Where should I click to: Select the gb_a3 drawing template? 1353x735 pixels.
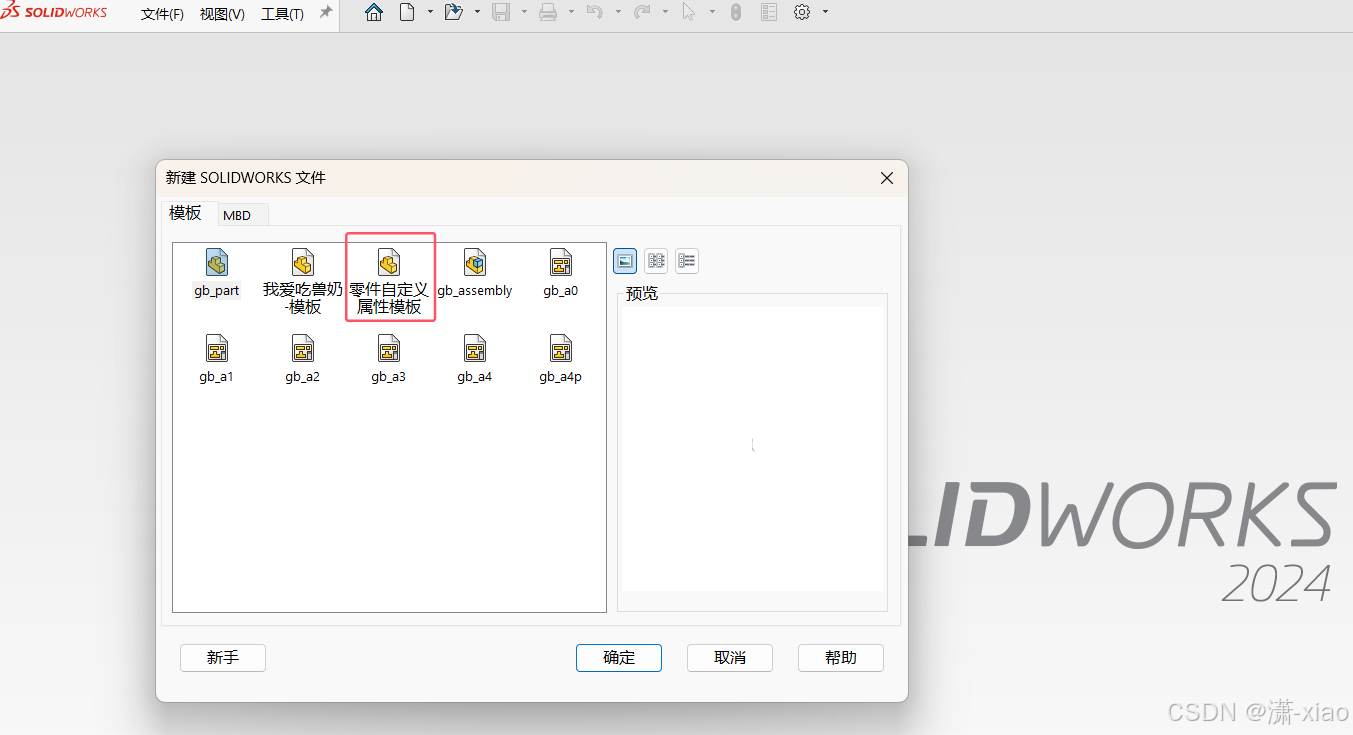389,360
